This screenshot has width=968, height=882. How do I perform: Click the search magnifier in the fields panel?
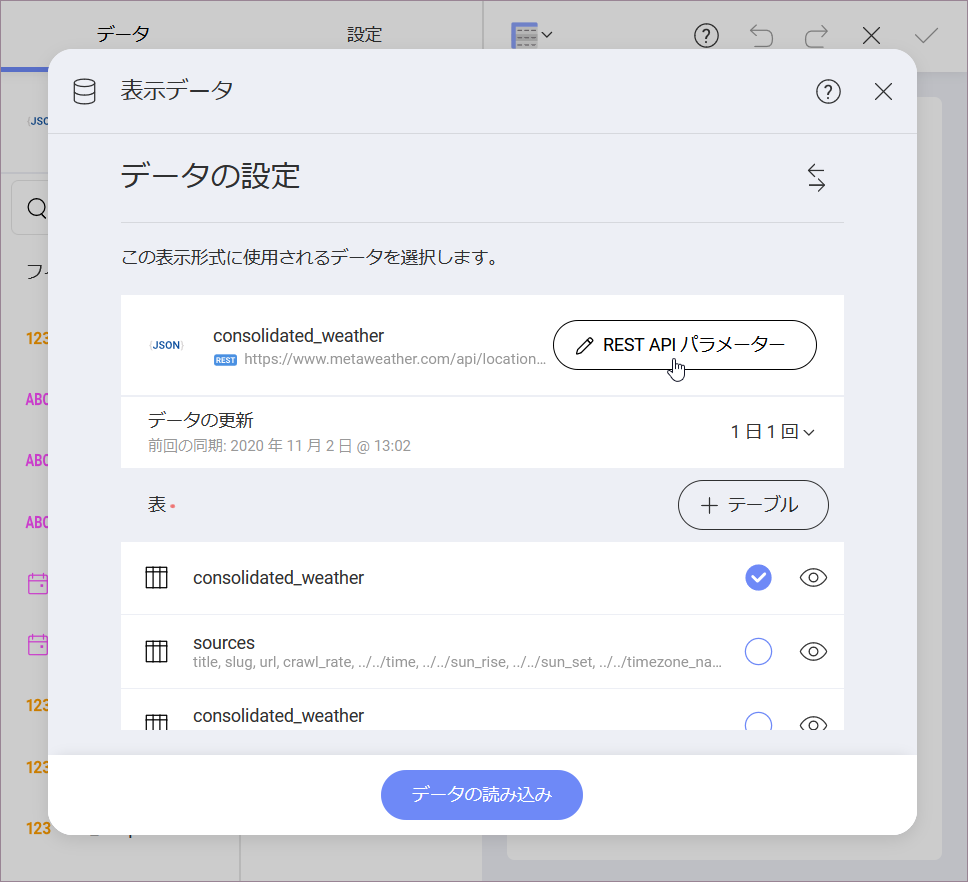click(37, 208)
